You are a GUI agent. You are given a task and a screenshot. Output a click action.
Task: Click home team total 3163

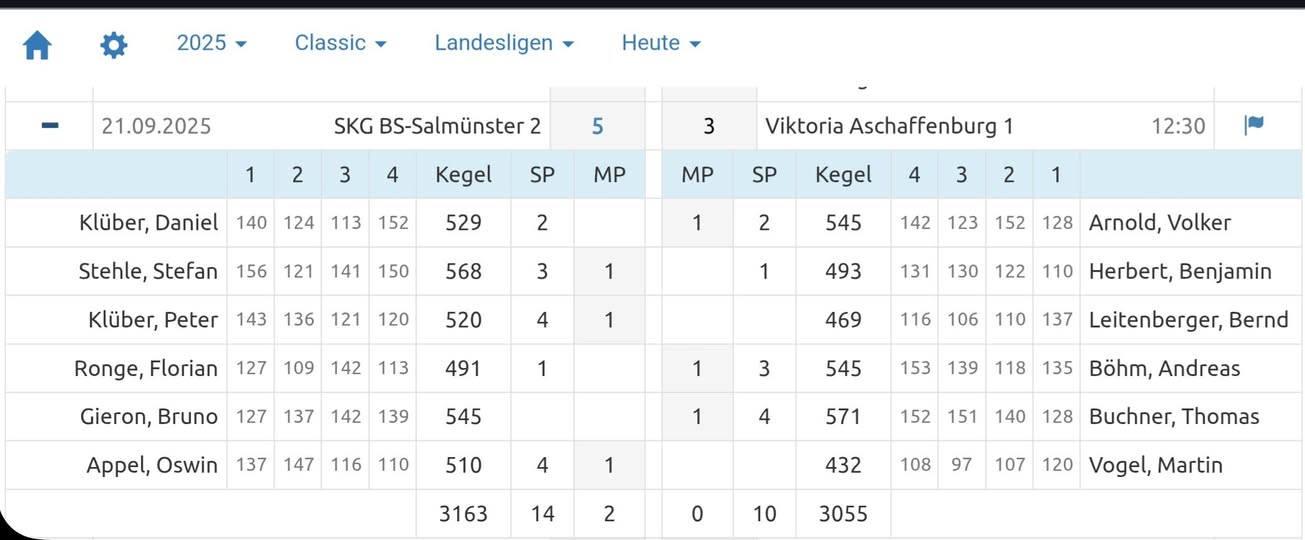[463, 514]
